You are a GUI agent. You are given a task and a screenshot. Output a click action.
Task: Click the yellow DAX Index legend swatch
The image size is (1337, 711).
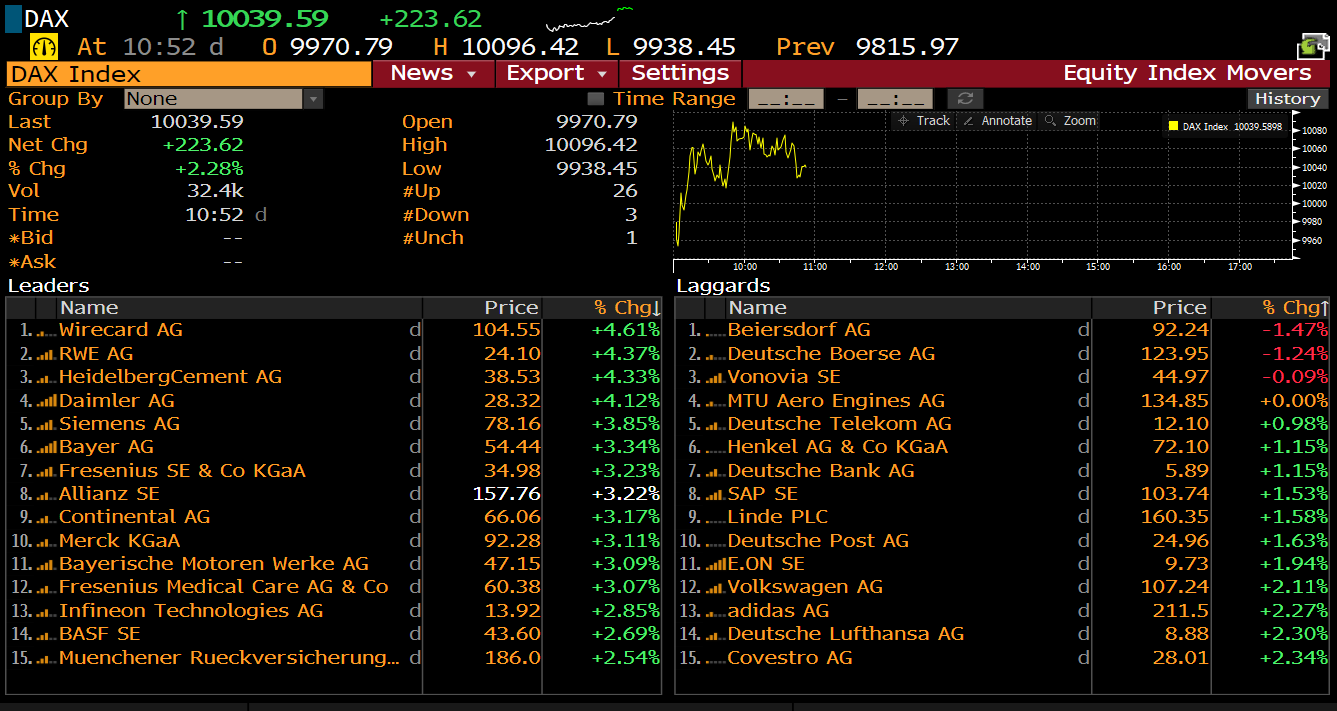coord(1174,127)
